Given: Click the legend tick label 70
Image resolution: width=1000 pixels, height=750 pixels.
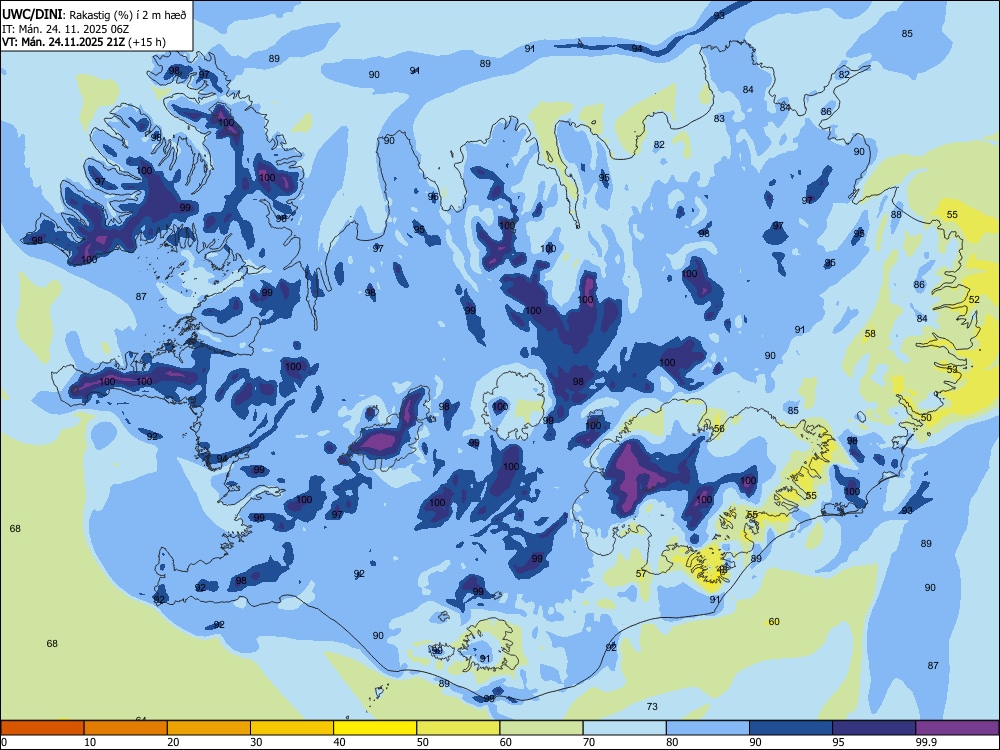Looking at the screenshot, I should click(589, 742).
